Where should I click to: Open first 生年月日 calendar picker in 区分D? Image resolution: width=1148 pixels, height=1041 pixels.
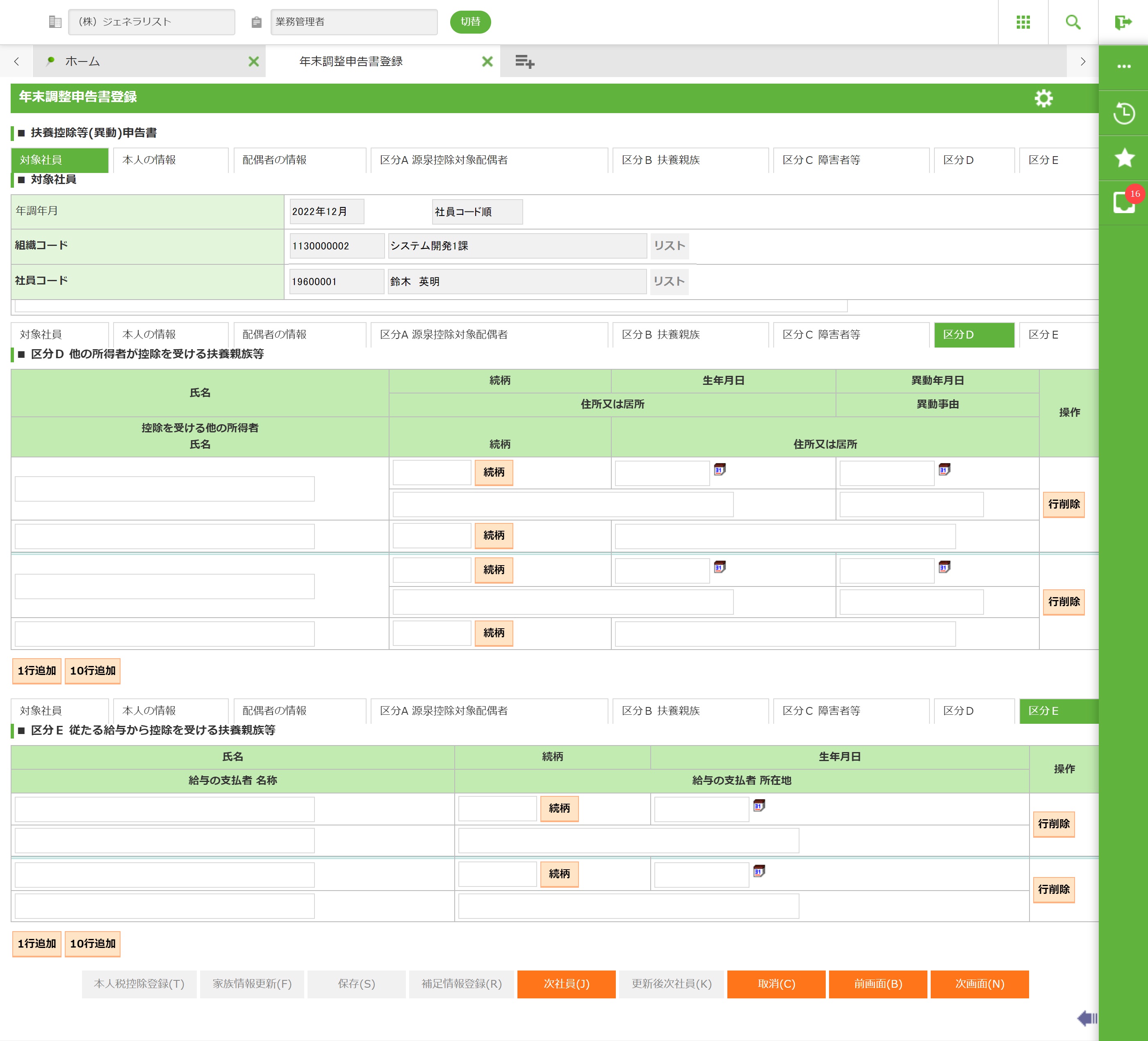720,470
